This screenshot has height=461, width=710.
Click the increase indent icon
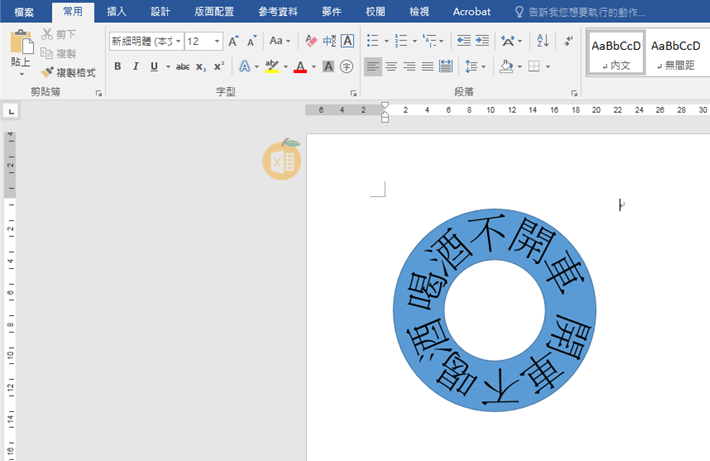(482, 41)
